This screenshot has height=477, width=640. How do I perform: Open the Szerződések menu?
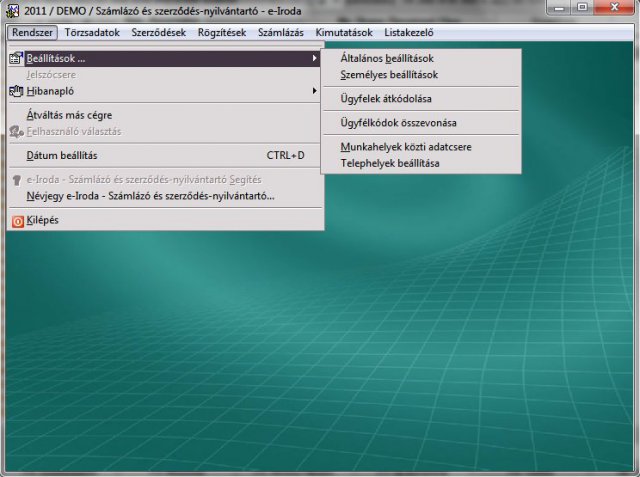click(159, 32)
